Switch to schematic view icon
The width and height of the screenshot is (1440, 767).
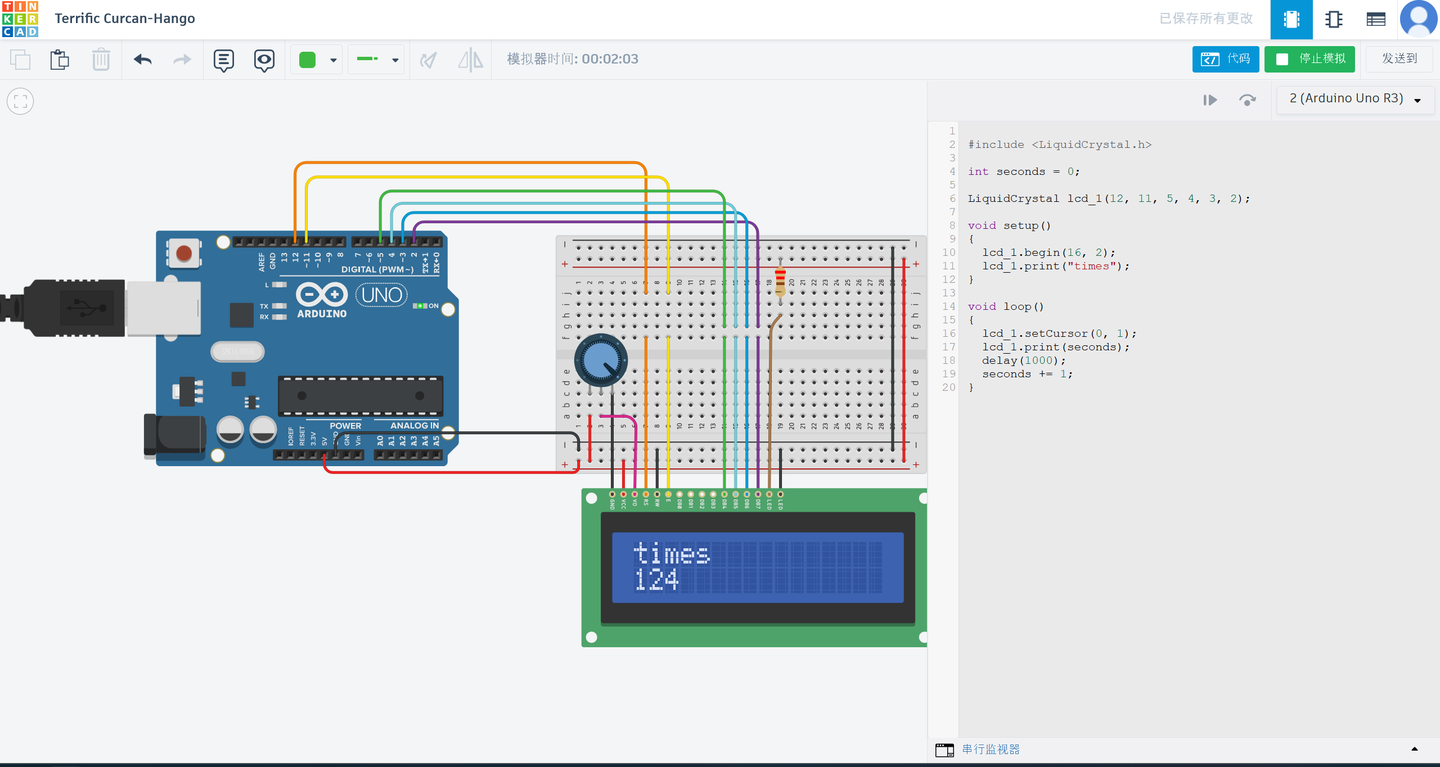pyautogui.click(x=1333, y=19)
